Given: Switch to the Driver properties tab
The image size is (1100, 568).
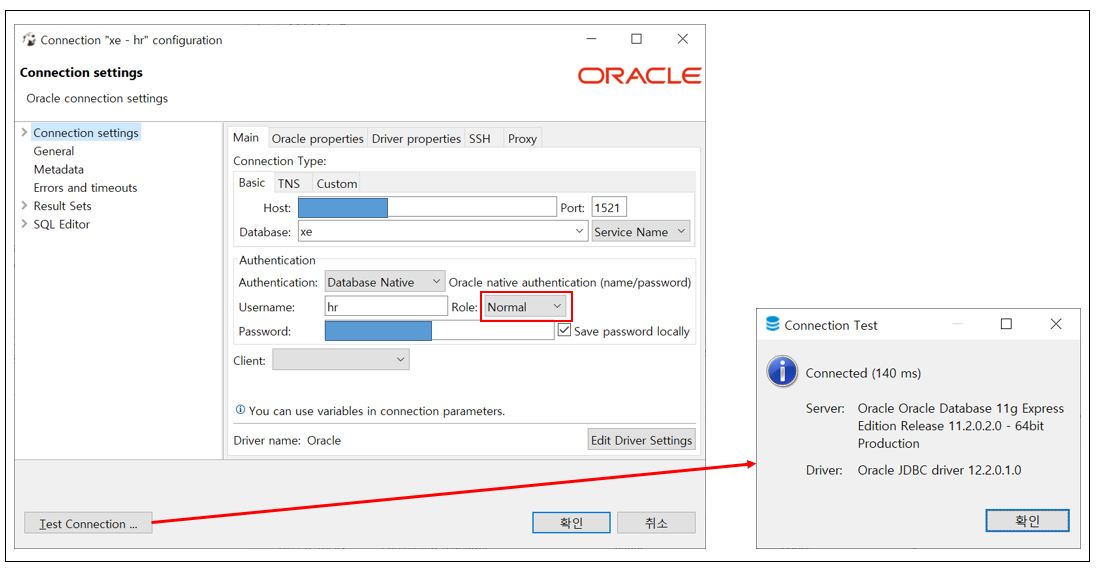Looking at the screenshot, I should point(416,139).
